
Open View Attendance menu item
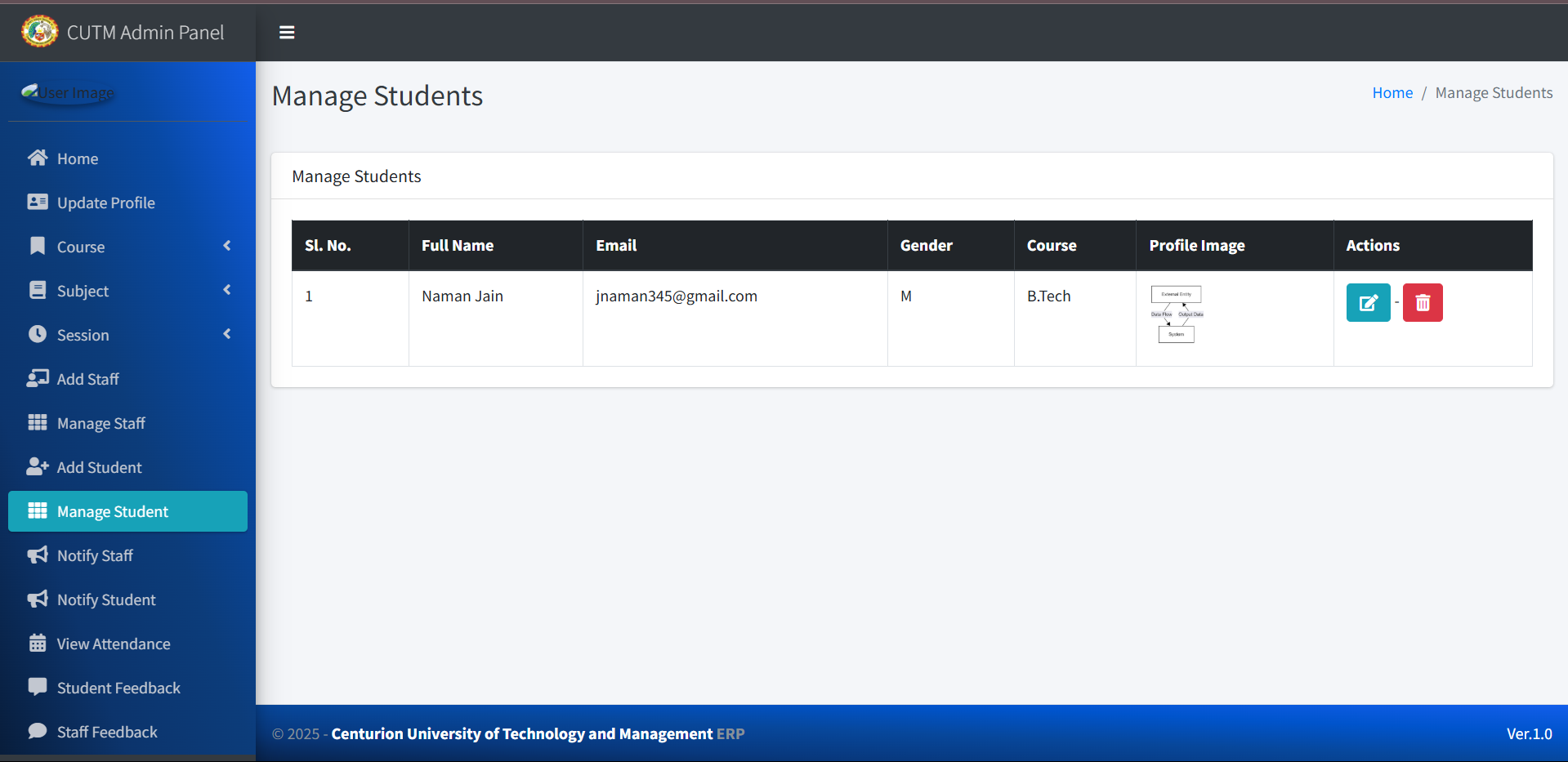[127, 644]
